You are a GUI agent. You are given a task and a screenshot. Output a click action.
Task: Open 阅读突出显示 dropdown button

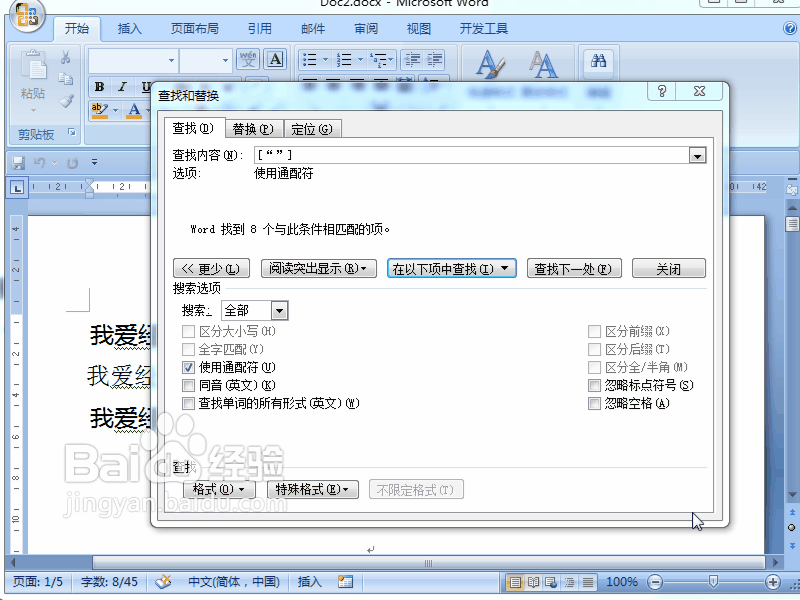tap(319, 268)
